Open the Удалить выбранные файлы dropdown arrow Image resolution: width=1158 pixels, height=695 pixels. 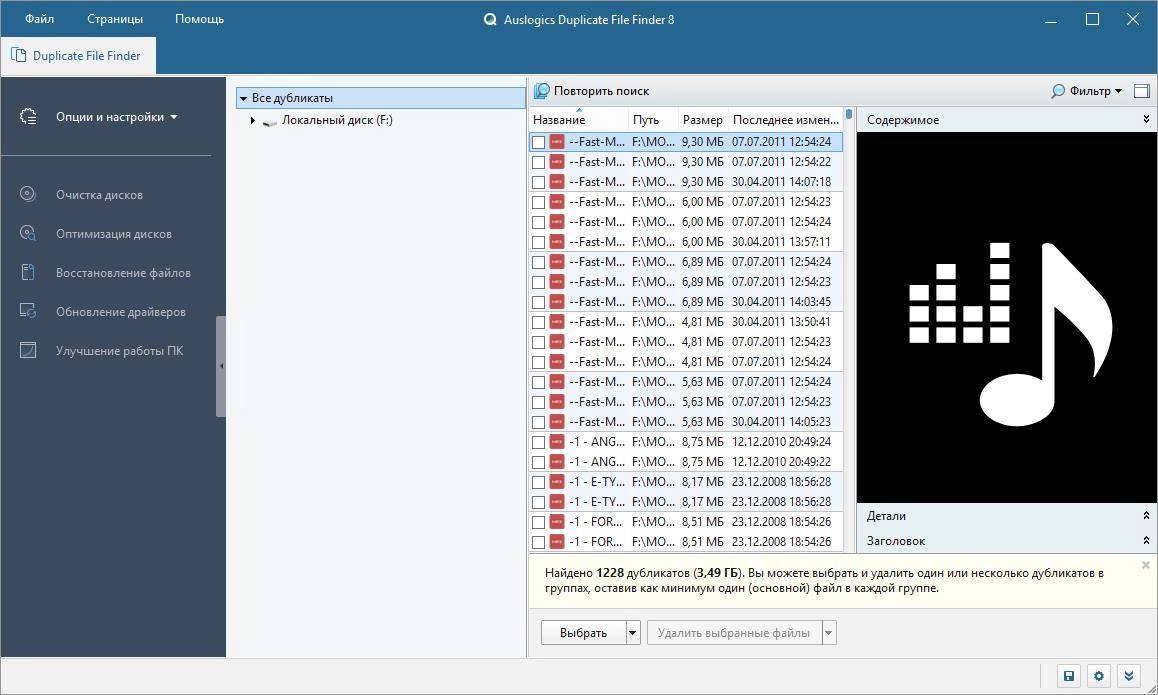(x=829, y=633)
